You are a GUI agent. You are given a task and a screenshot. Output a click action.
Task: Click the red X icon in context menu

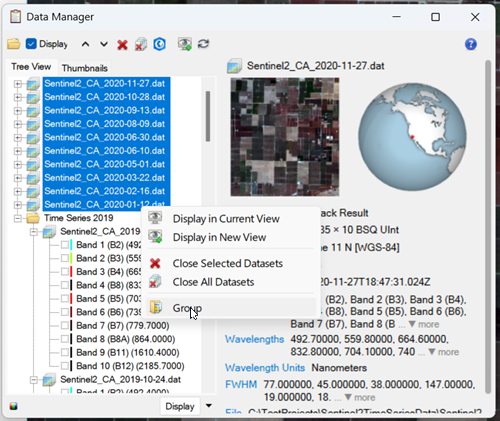[x=155, y=263]
